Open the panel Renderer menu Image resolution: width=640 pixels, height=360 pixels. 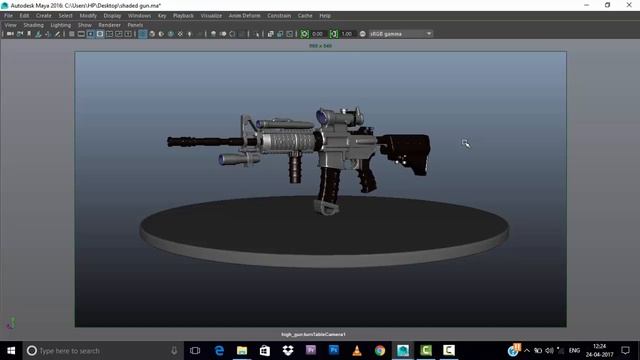click(x=109, y=25)
